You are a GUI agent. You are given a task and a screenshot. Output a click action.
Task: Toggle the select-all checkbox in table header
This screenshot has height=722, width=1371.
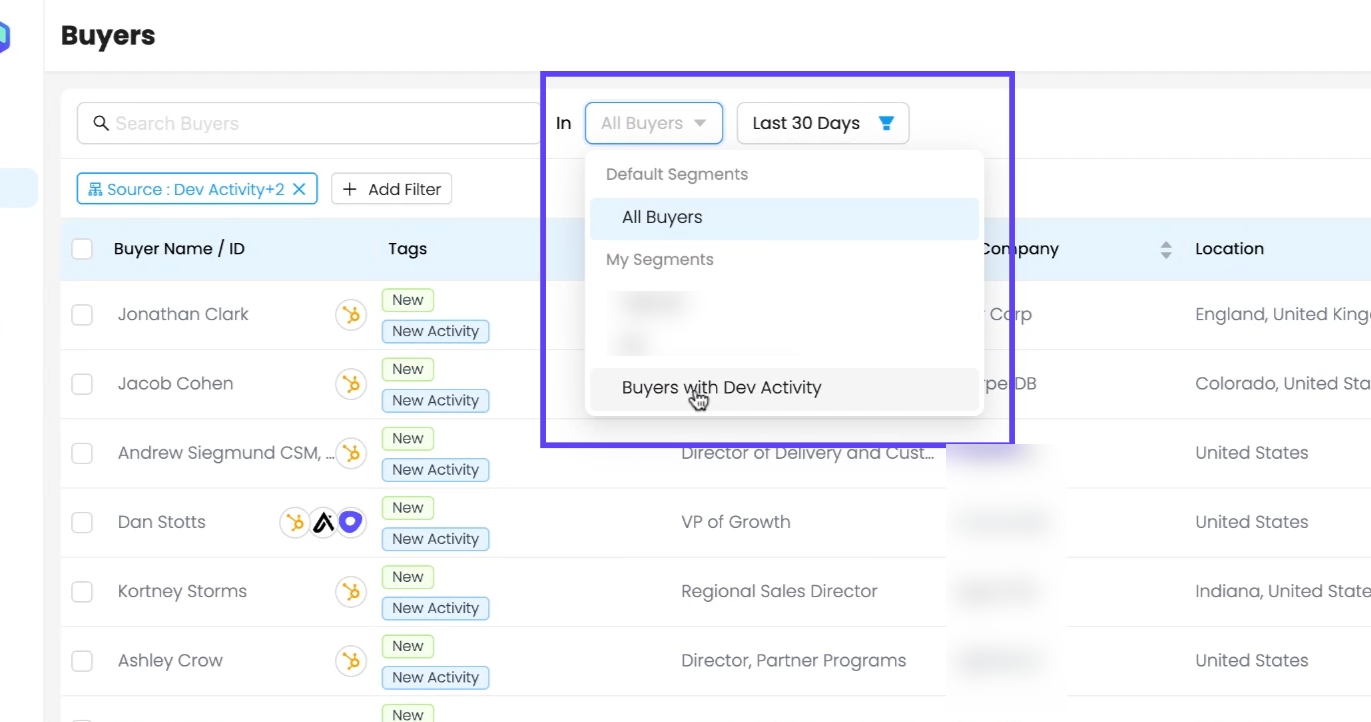82,249
